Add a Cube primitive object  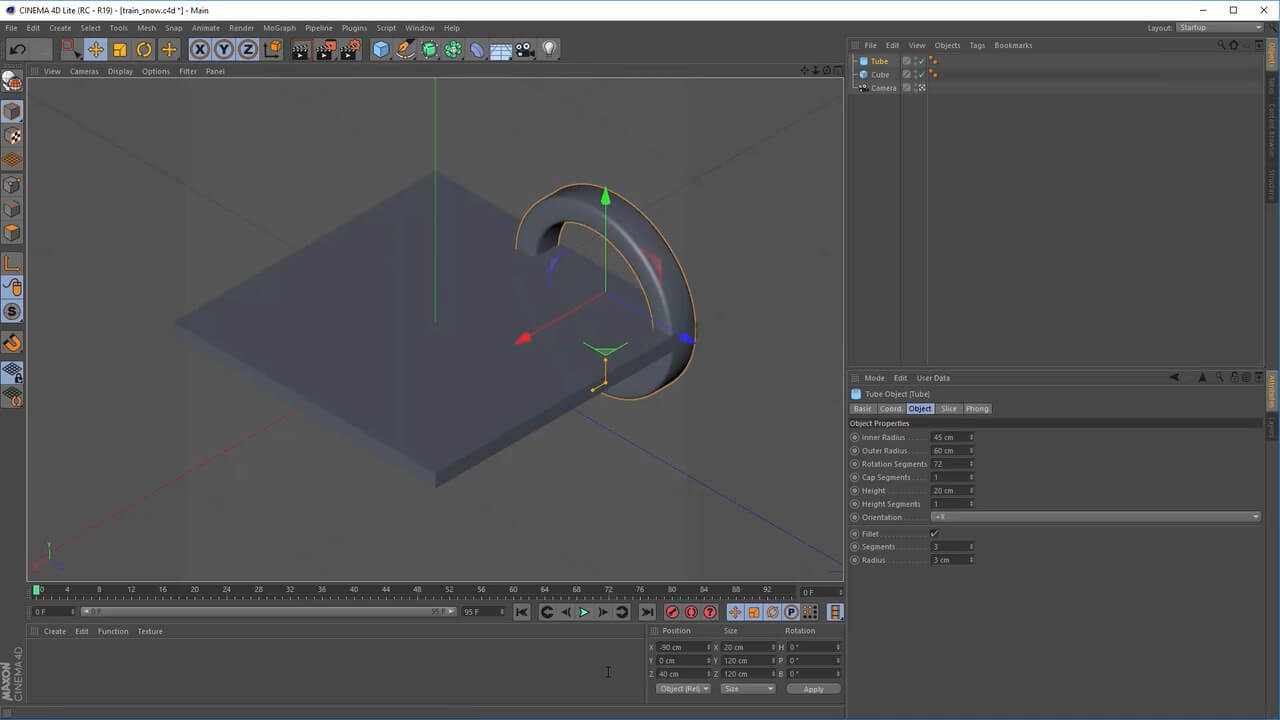(381, 49)
